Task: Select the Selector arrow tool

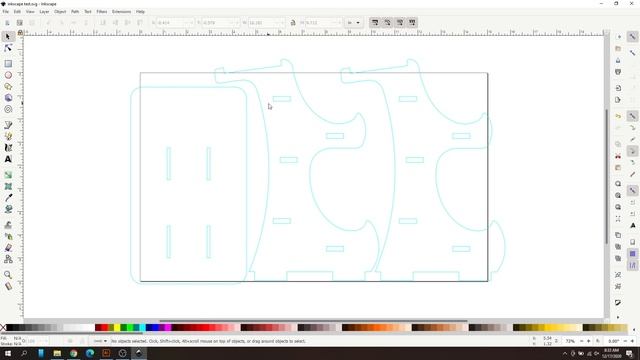Action: [8, 37]
